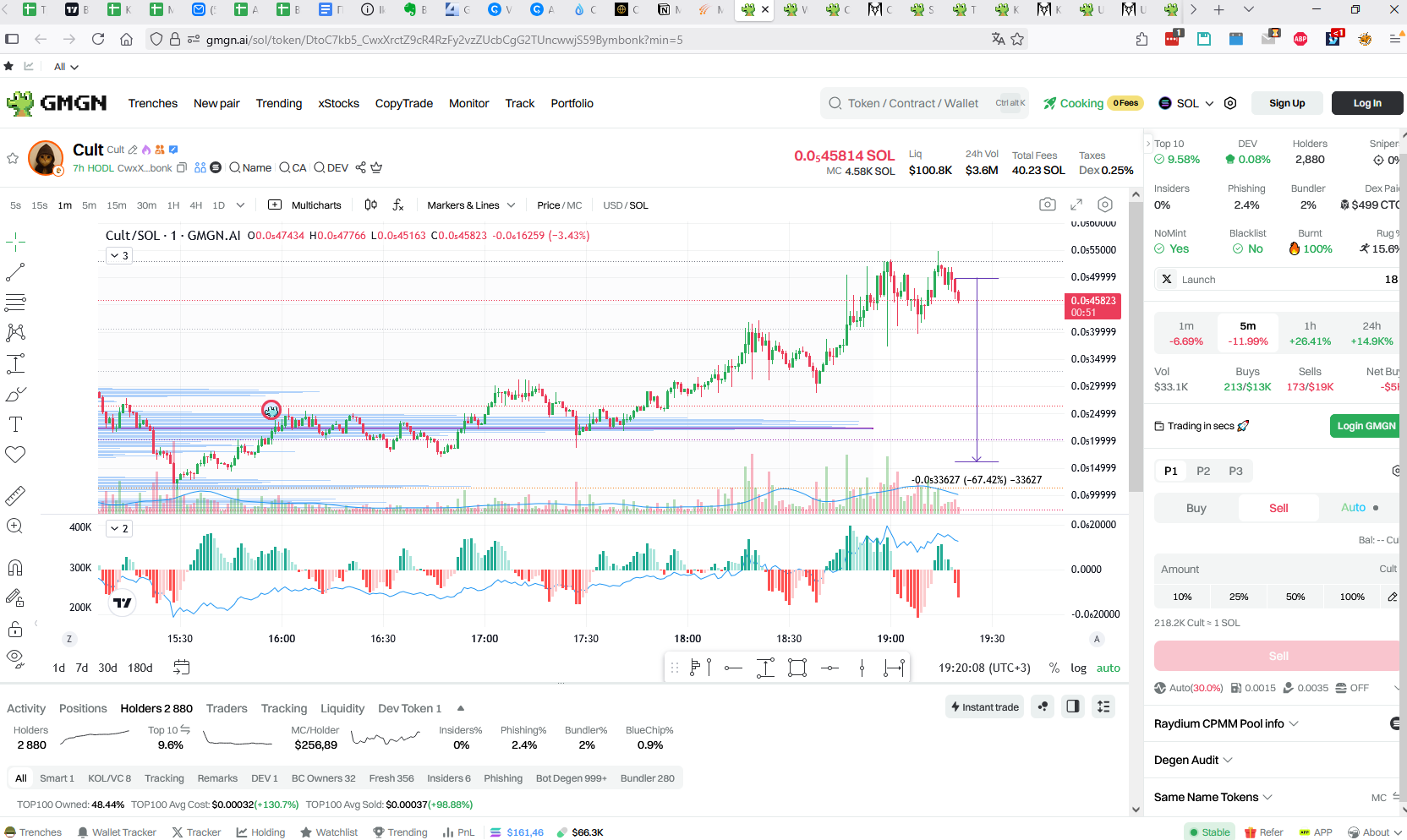Screen dimensions: 1407x840
Task: Open the Trenches menu
Action: click(x=153, y=103)
